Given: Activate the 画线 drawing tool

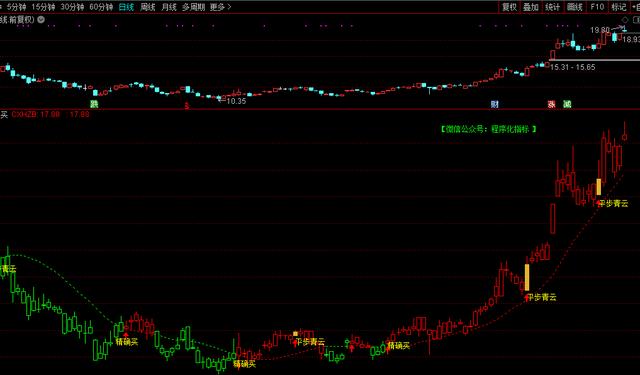Looking at the screenshot, I should pos(574,7).
